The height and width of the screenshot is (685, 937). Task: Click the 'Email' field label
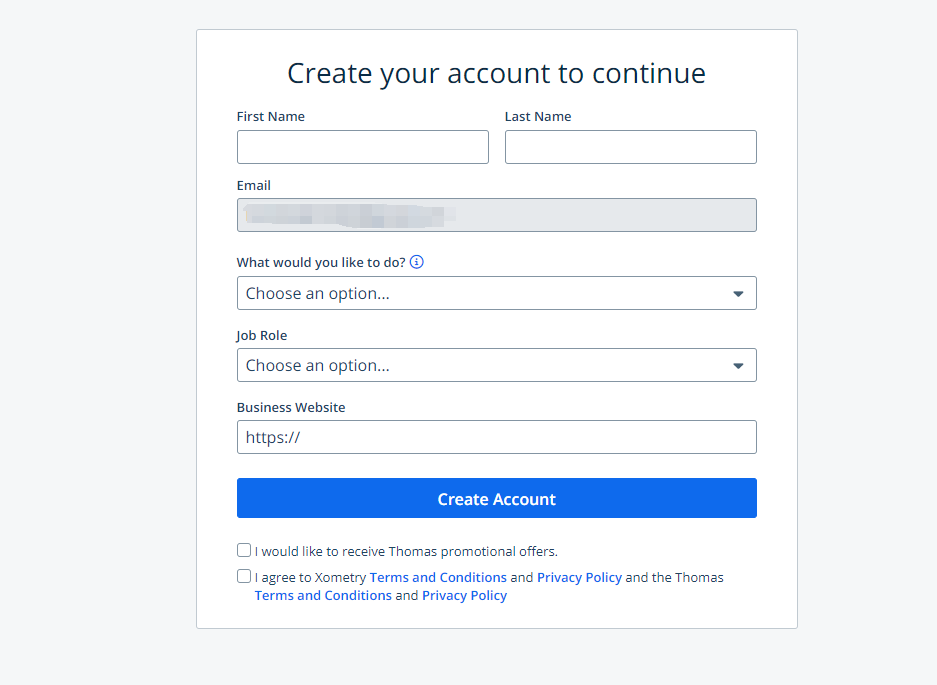point(254,185)
